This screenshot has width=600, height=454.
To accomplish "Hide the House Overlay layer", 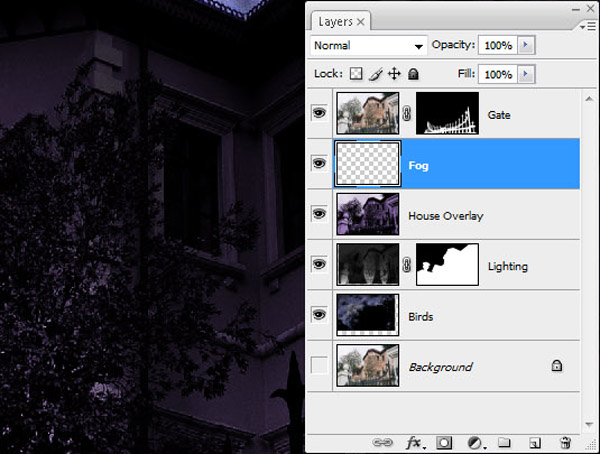I will click(x=319, y=214).
